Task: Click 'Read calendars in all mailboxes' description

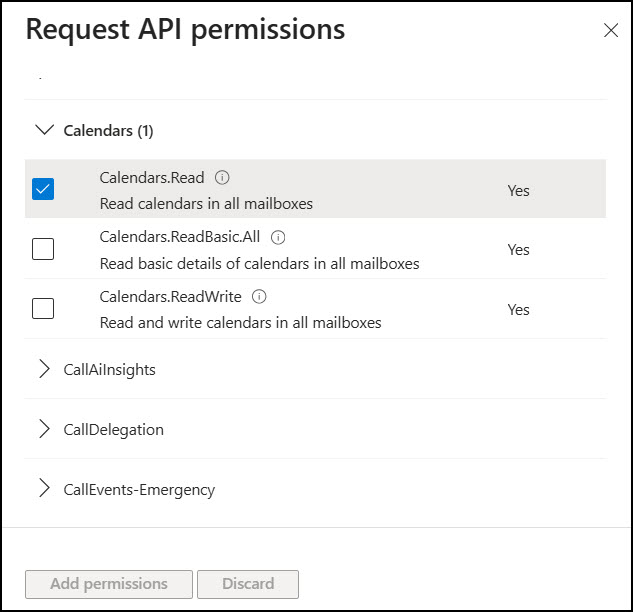Action: pyautogui.click(x=206, y=204)
